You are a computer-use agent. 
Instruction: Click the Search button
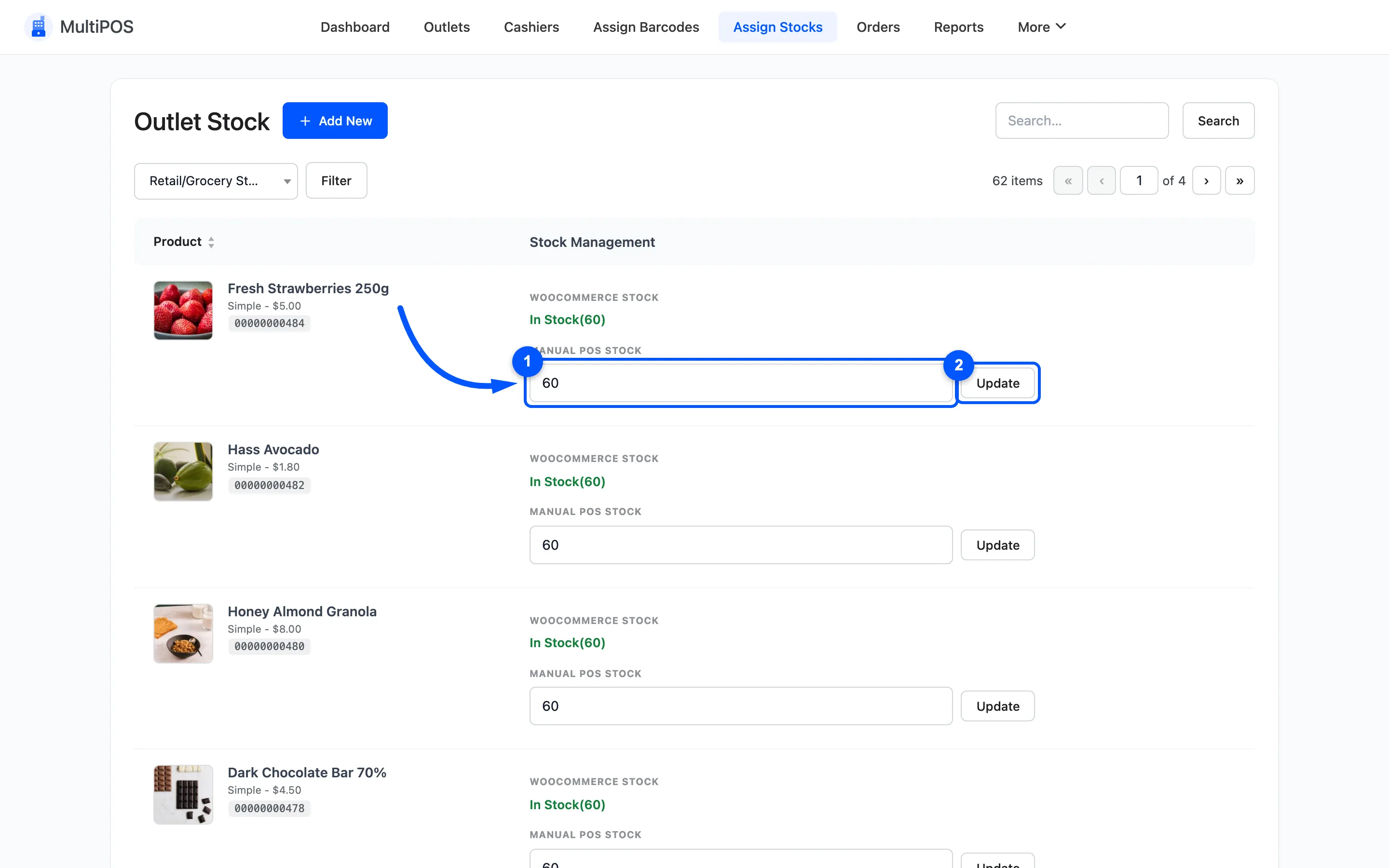pyautogui.click(x=1218, y=121)
